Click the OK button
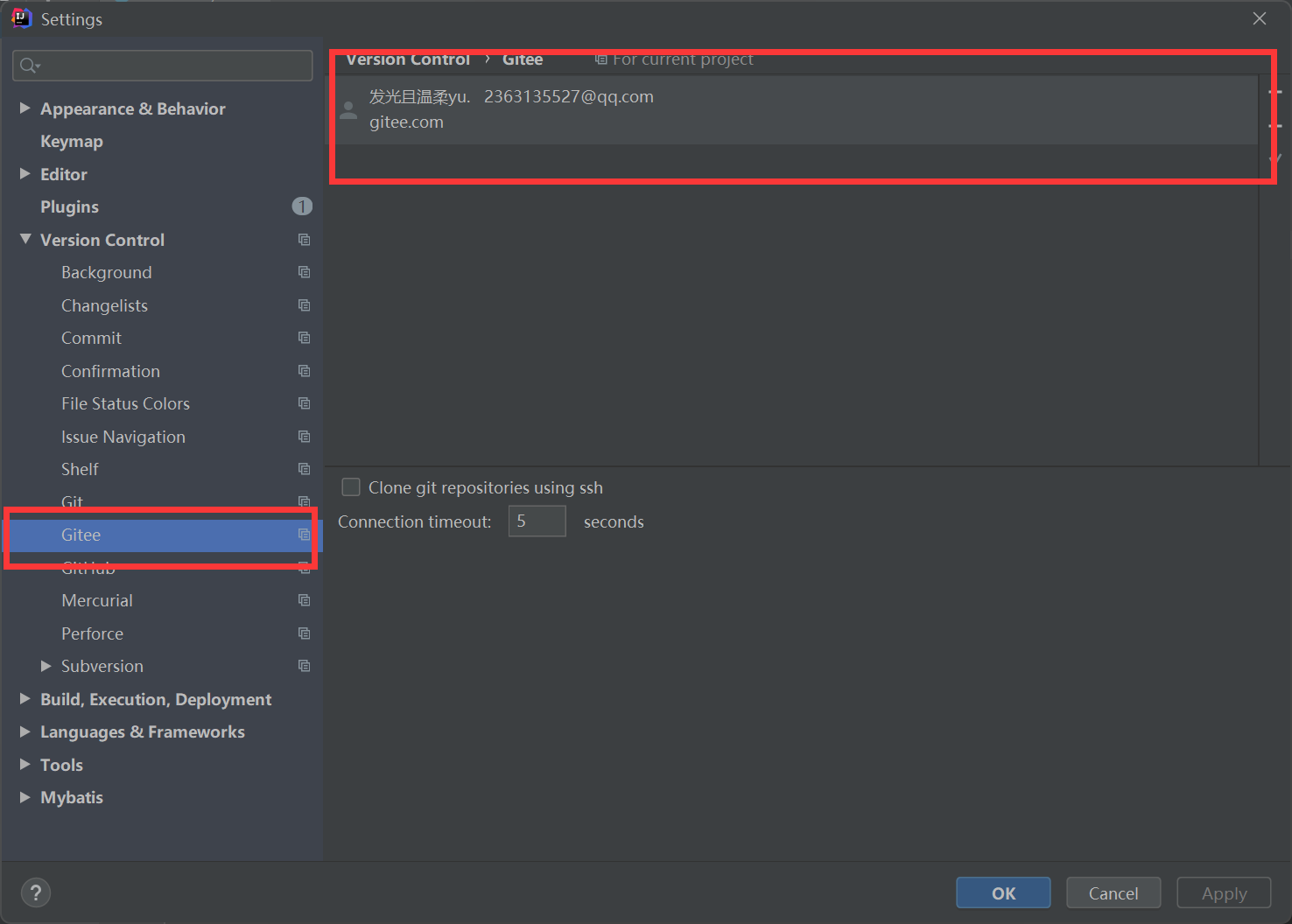This screenshot has height=924, width=1292. [x=1003, y=892]
